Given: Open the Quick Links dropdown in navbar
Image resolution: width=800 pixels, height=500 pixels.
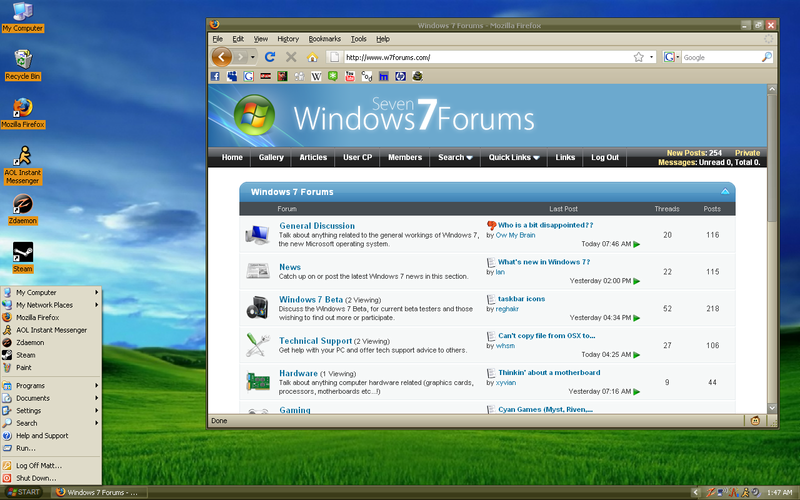Looking at the screenshot, I should (x=514, y=157).
